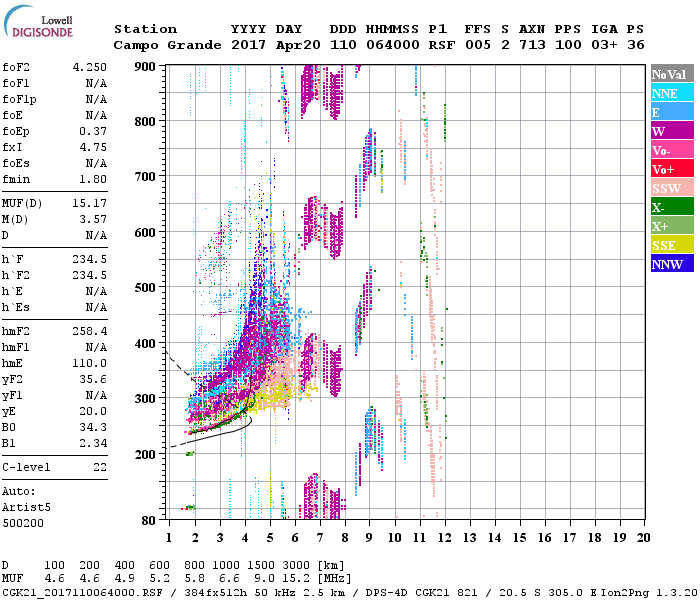Click the 064000 time value
Image resolution: width=700 pixels, height=600 pixels.
[x=393, y=45]
